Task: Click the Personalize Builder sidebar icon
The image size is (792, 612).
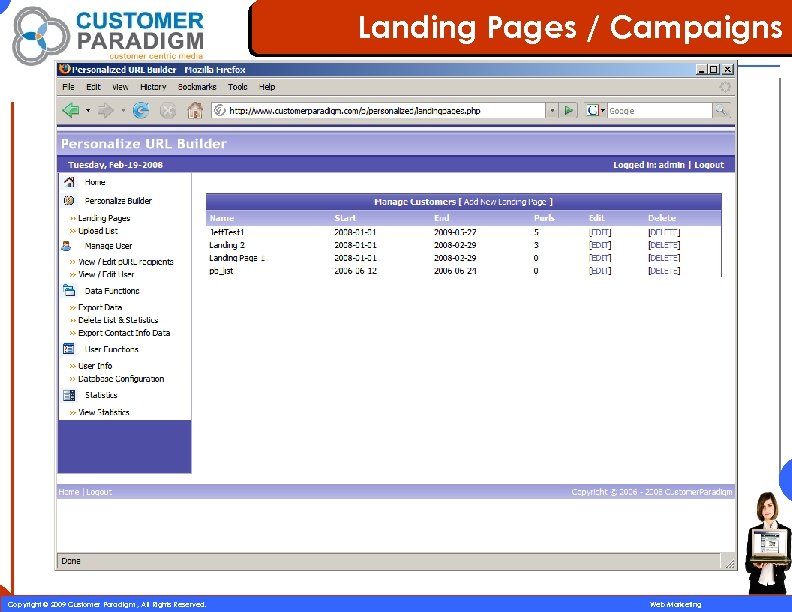Action: pyautogui.click(x=69, y=200)
